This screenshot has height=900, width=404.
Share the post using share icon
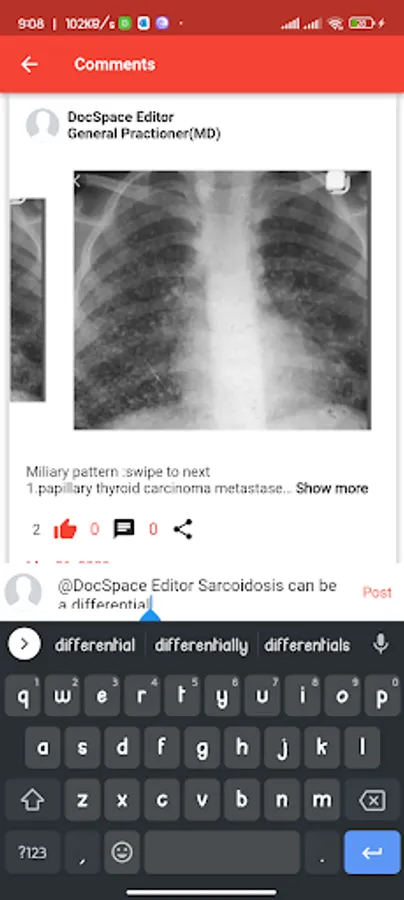tap(183, 529)
